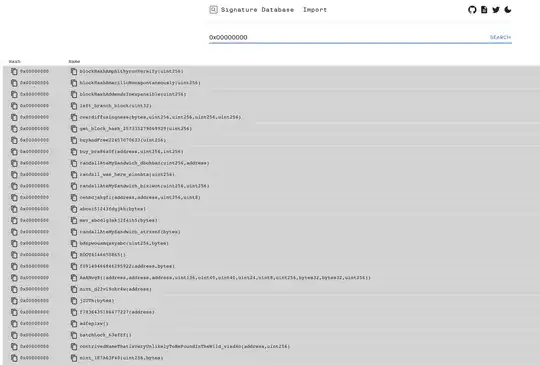Viewport: 540px width, 365px height.
Task: Copy hash of blockHashAmphithyronVersify row
Action: tap(14, 71)
